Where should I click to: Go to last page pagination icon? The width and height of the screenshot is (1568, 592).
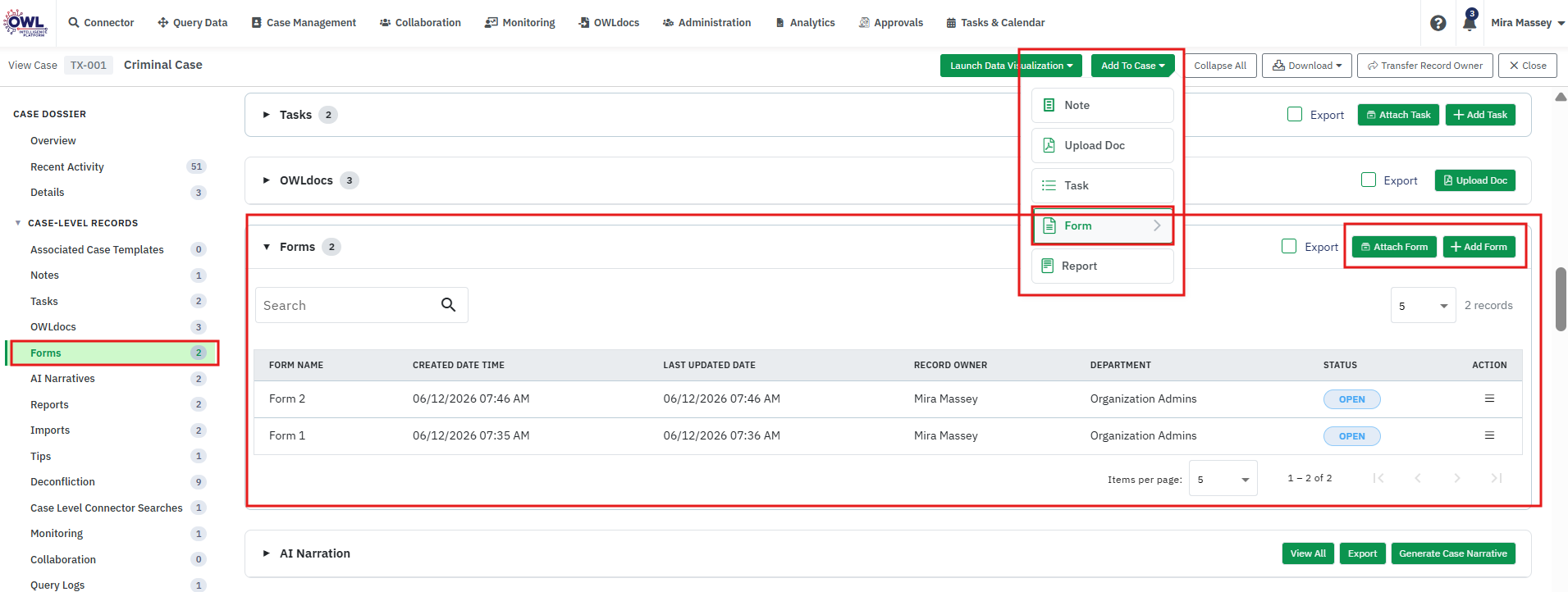click(x=1497, y=478)
